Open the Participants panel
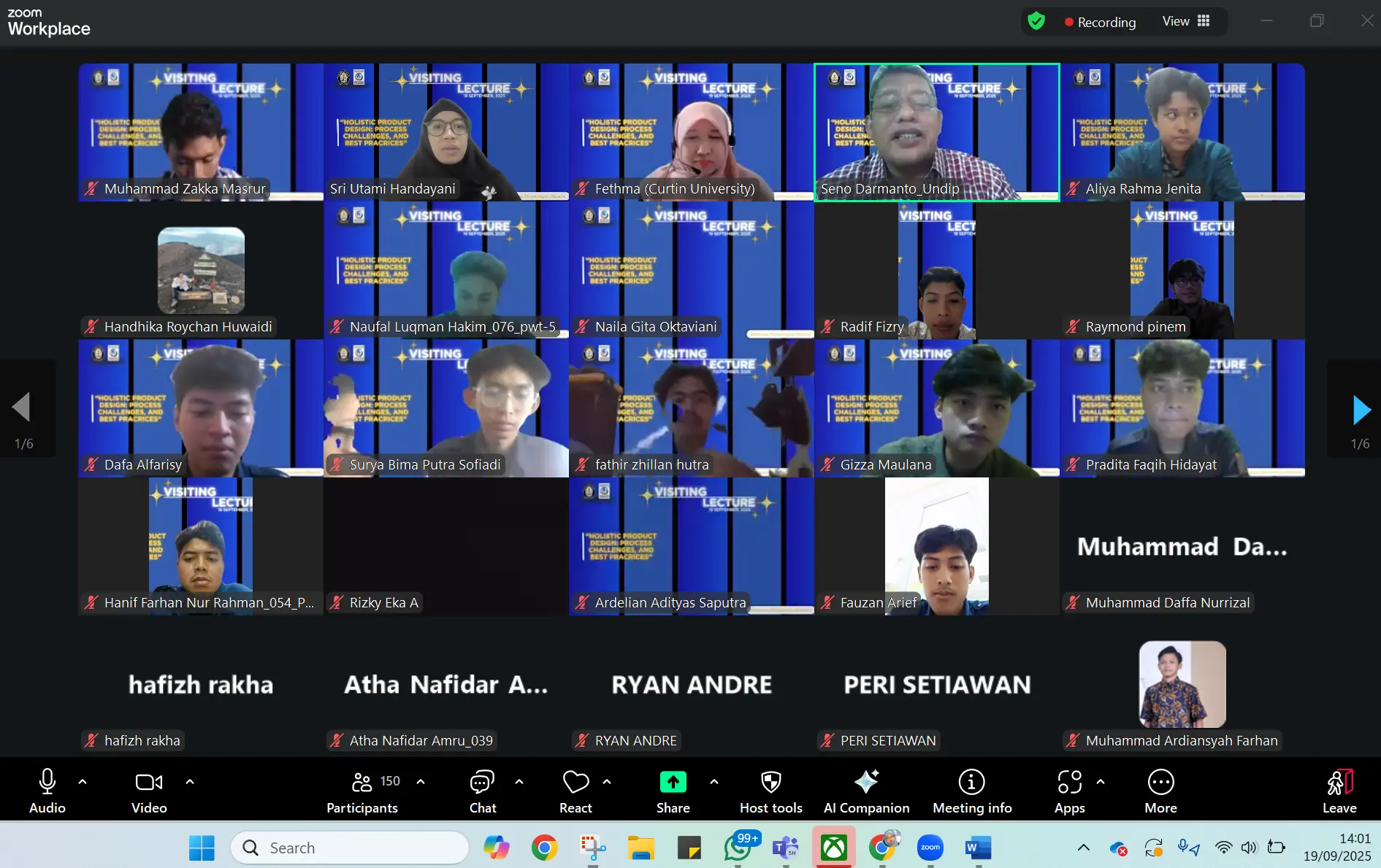The image size is (1381, 868). (x=362, y=791)
